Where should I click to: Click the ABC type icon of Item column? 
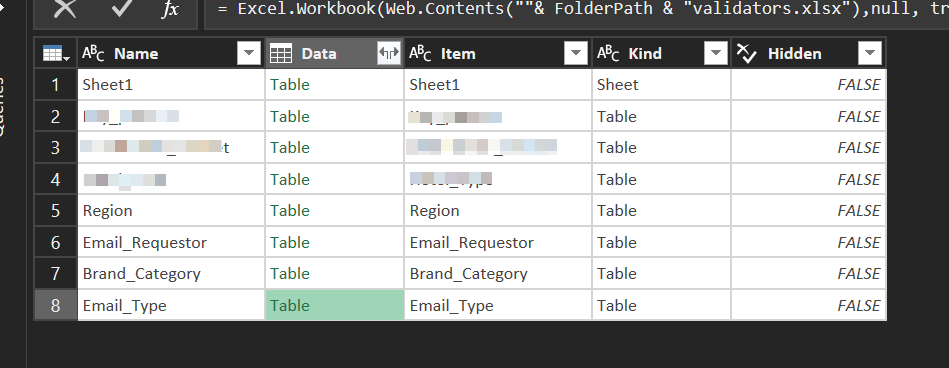point(420,53)
